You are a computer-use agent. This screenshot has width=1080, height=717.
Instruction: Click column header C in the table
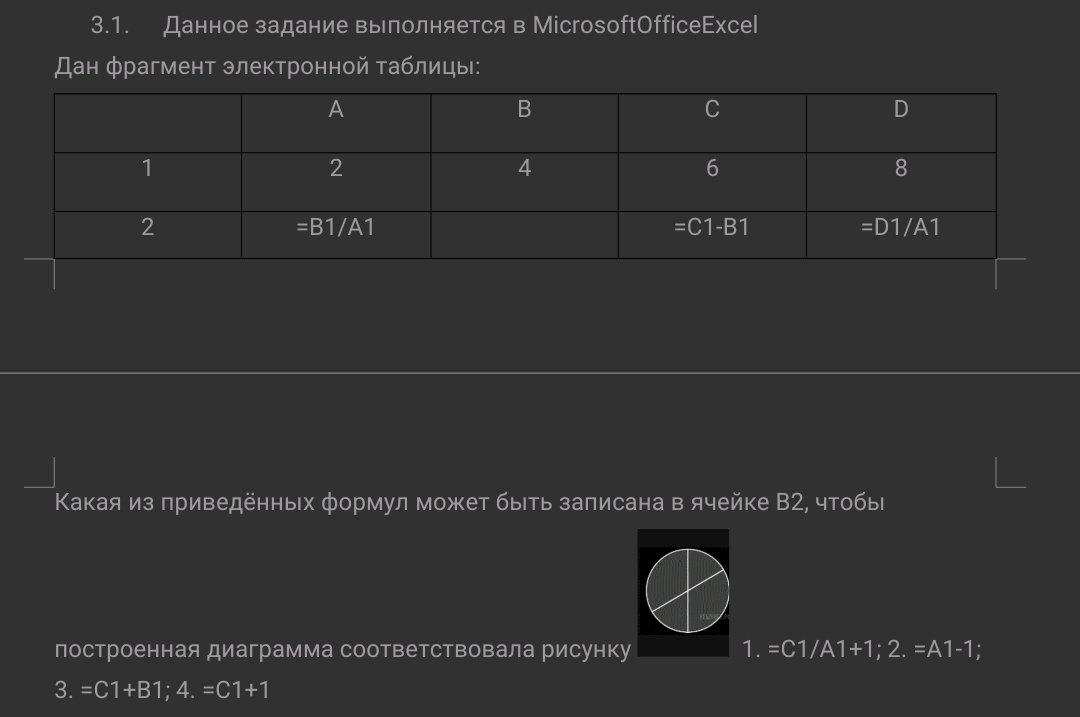pyautogui.click(x=712, y=123)
